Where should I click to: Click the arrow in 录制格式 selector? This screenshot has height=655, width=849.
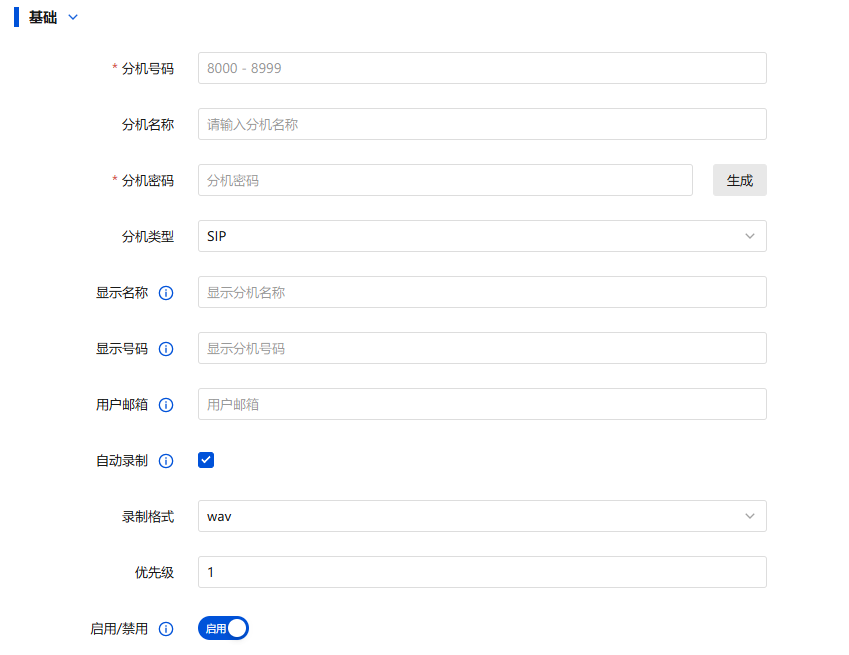click(750, 516)
